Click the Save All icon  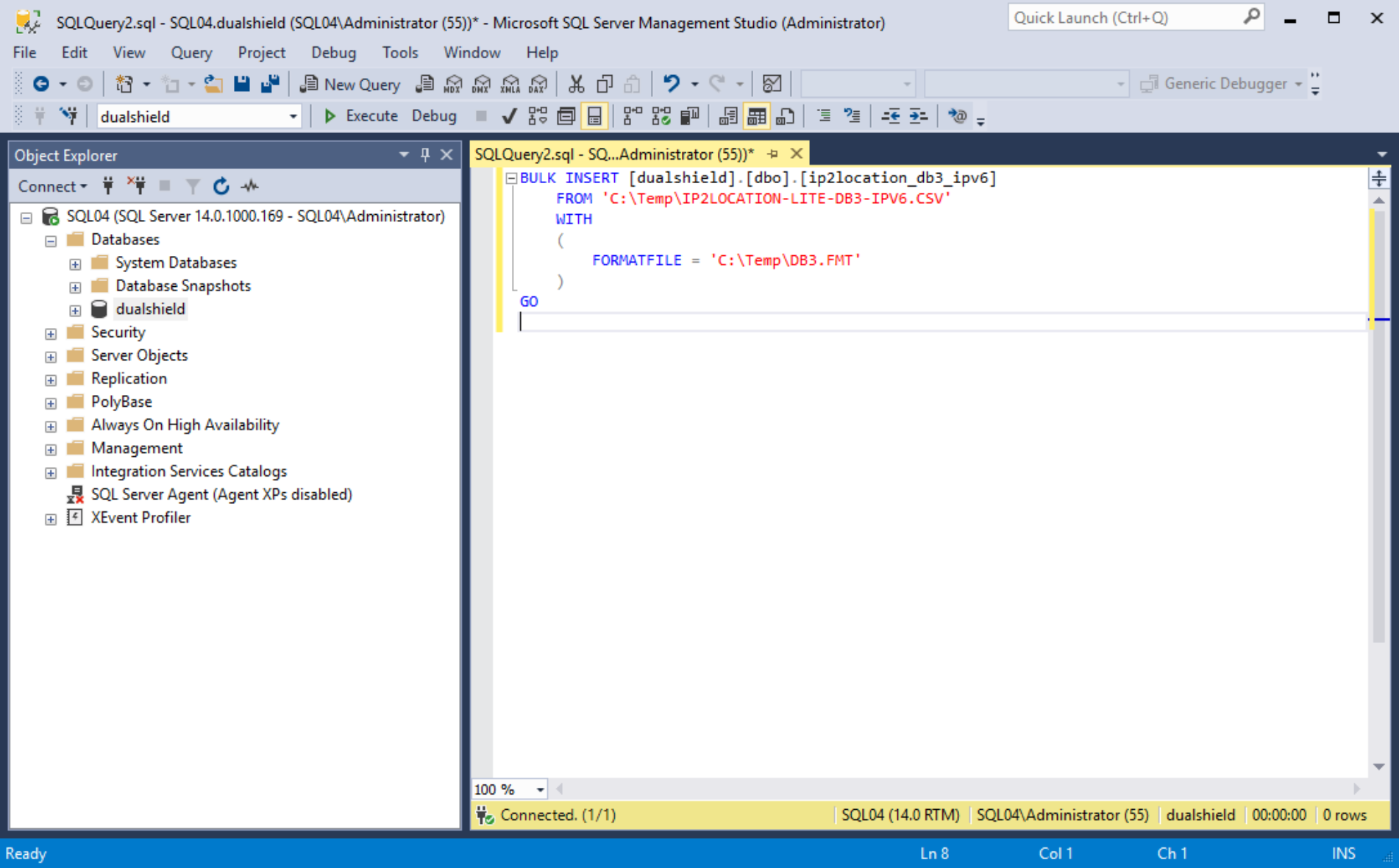270,84
